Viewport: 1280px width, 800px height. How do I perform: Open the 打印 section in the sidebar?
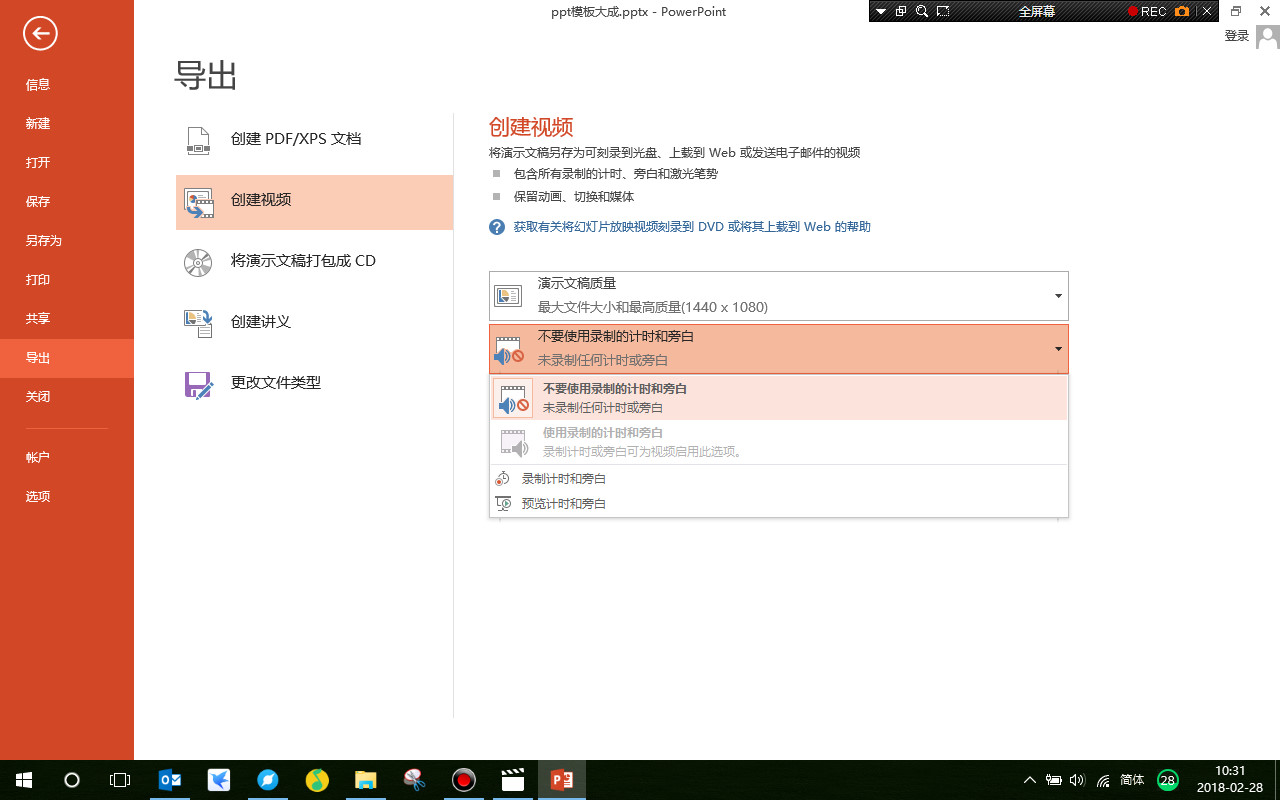[x=38, y=279]
